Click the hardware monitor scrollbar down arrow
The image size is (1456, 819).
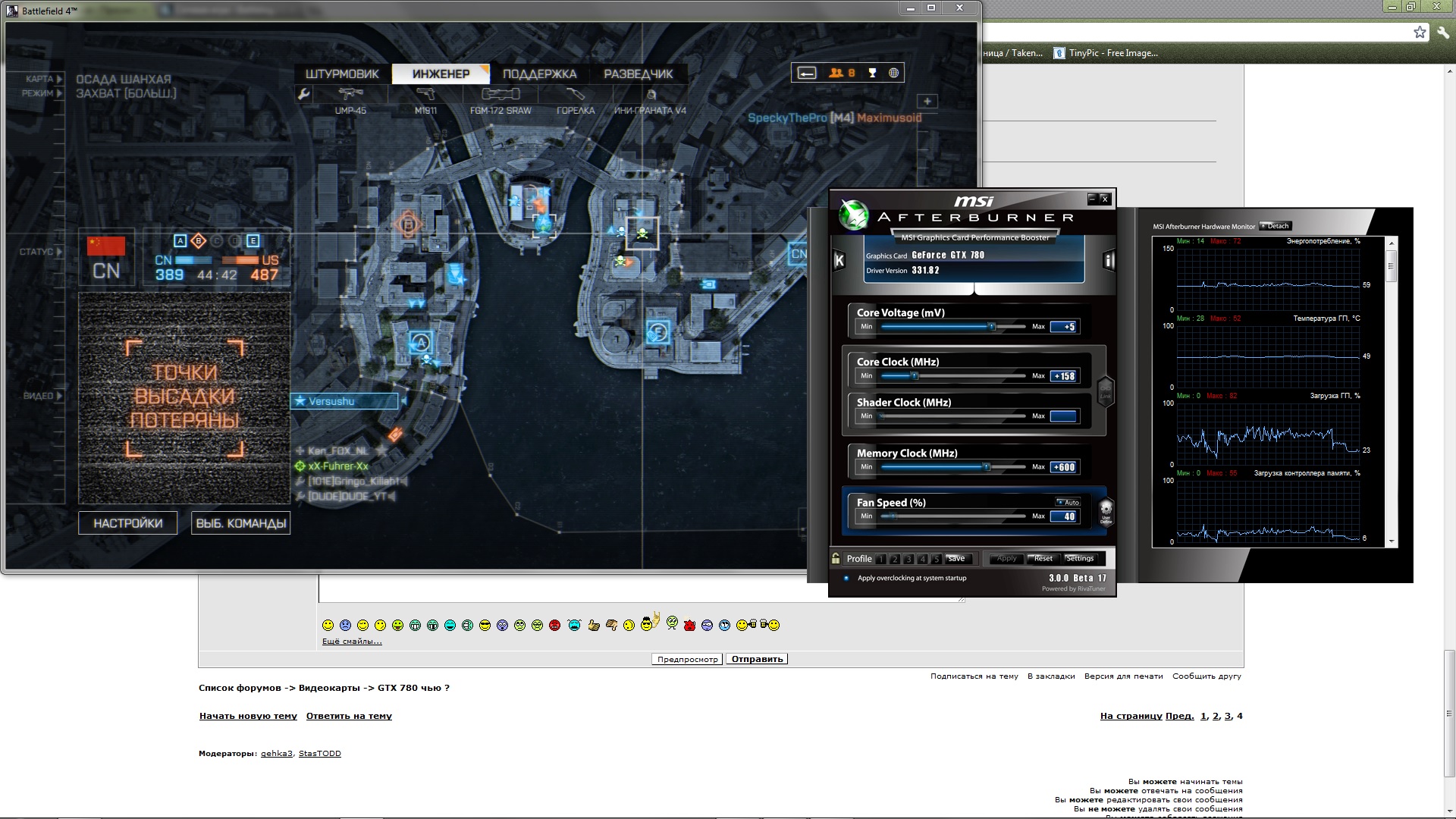click(1391, 541)
